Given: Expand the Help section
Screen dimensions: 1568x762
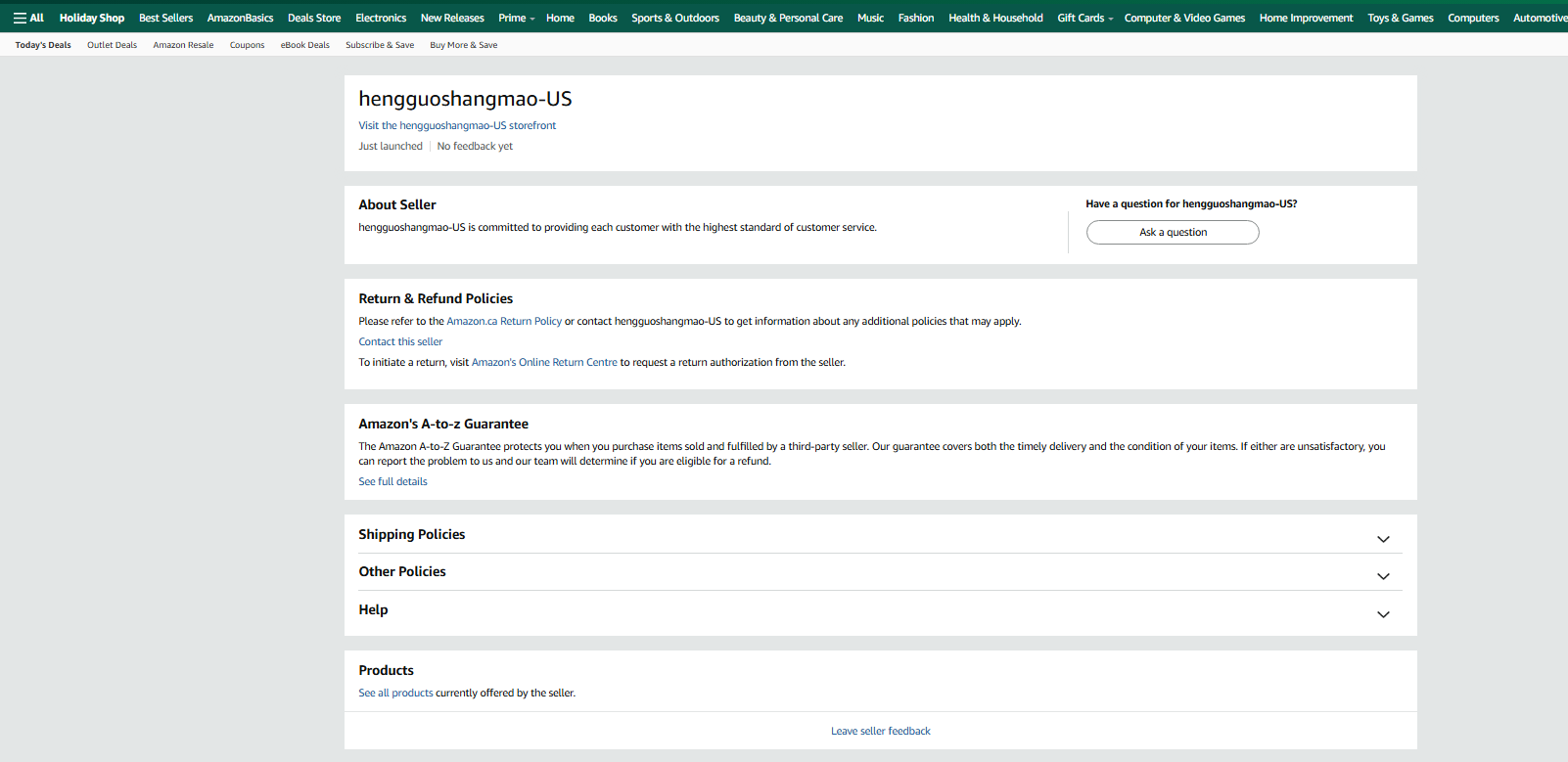Looking at the screenshot, I should point(1382,614).
